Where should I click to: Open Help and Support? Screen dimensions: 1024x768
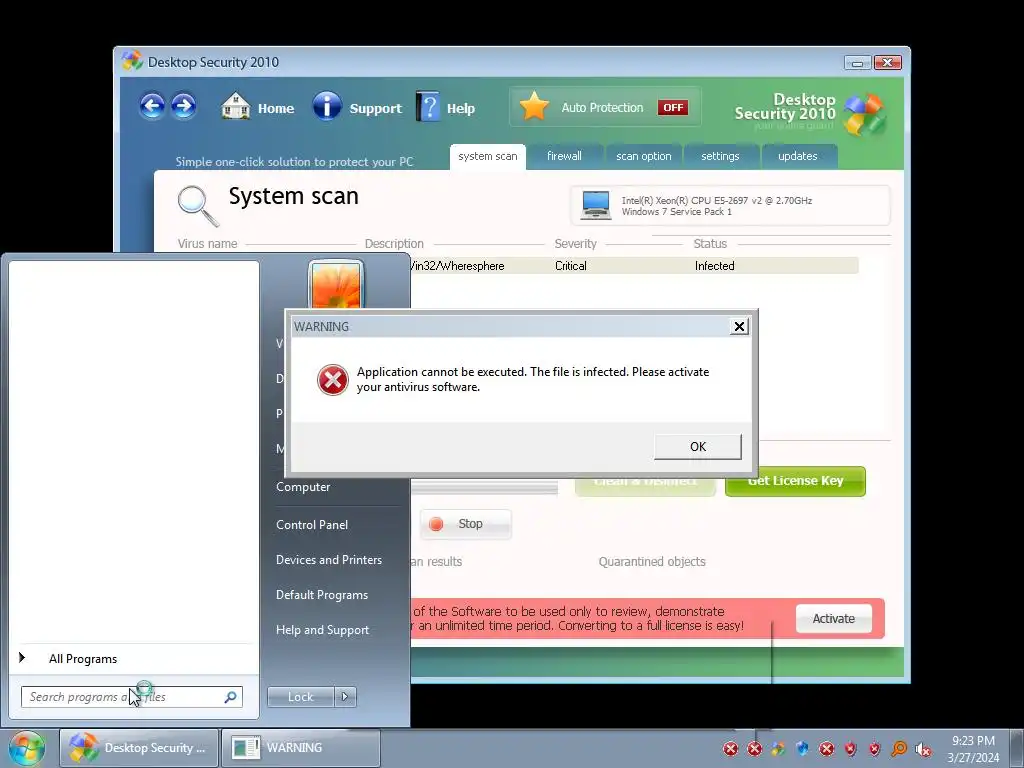coord(323,631)
